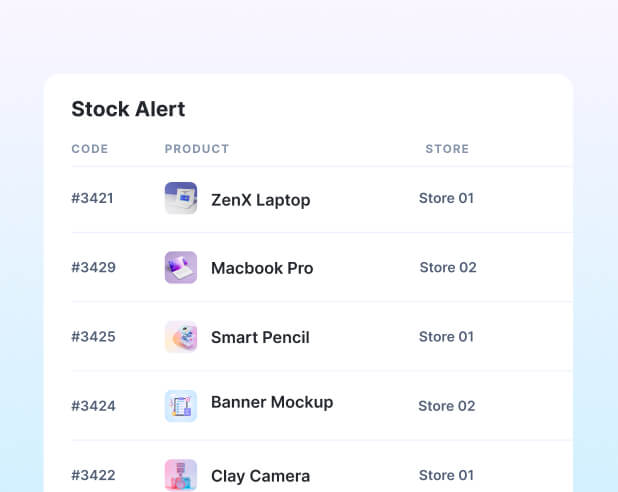Screen dimensions: 618x492
Task: Click product code #3425
Action: click(93, 336)
